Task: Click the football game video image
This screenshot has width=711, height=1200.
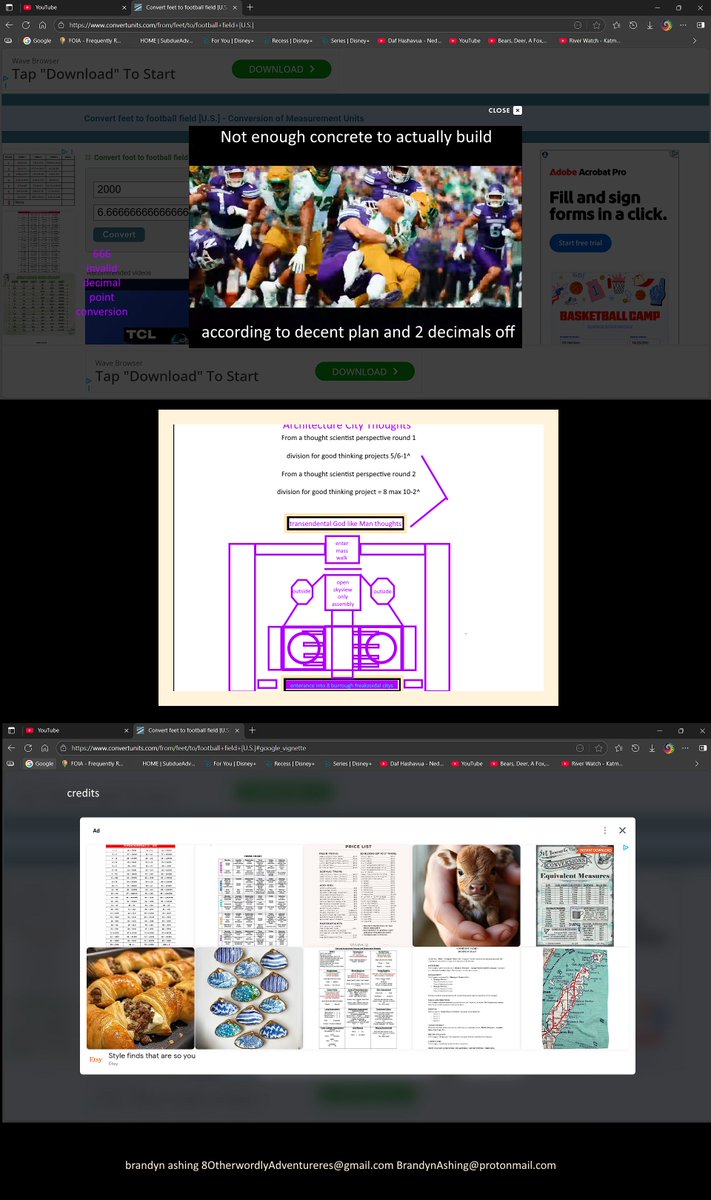Action: point(355,235)
